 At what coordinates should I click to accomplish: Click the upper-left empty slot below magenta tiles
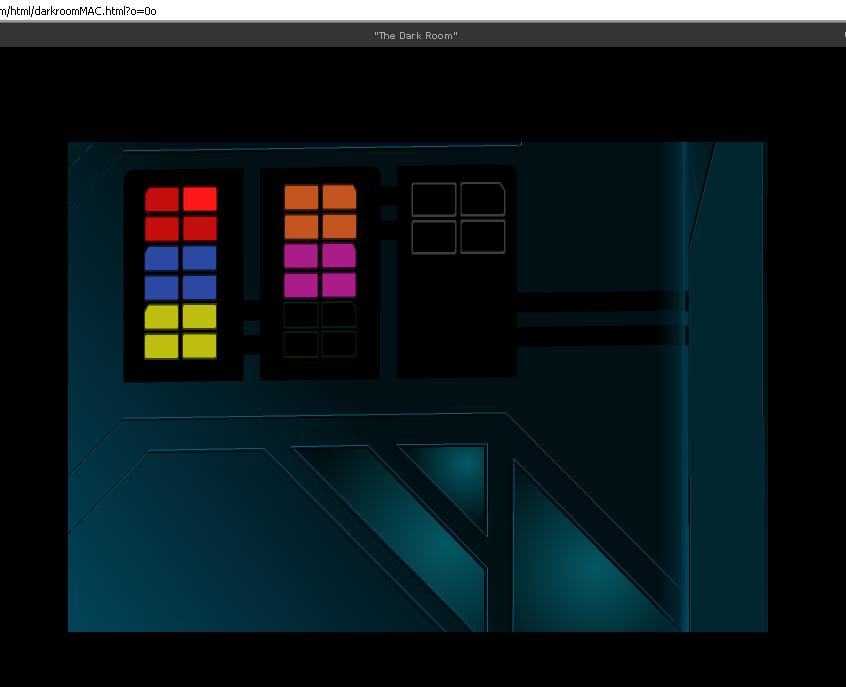coord(301,315)
